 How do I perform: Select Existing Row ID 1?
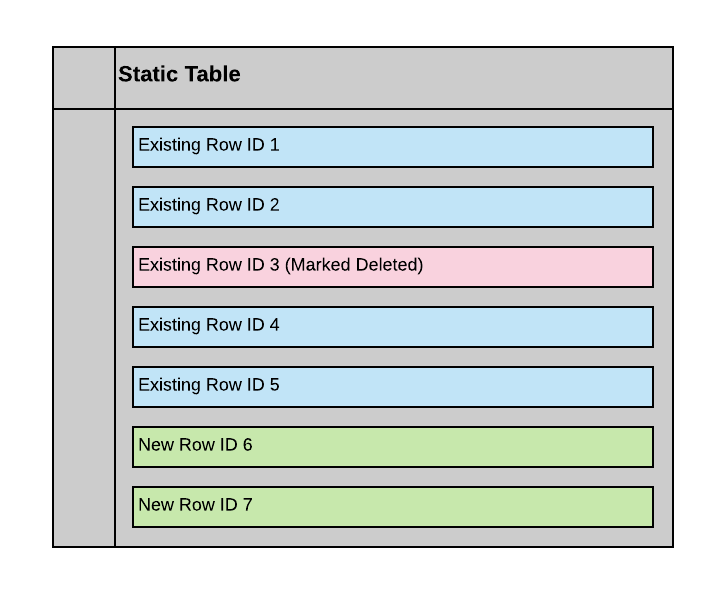coord(392,147)
